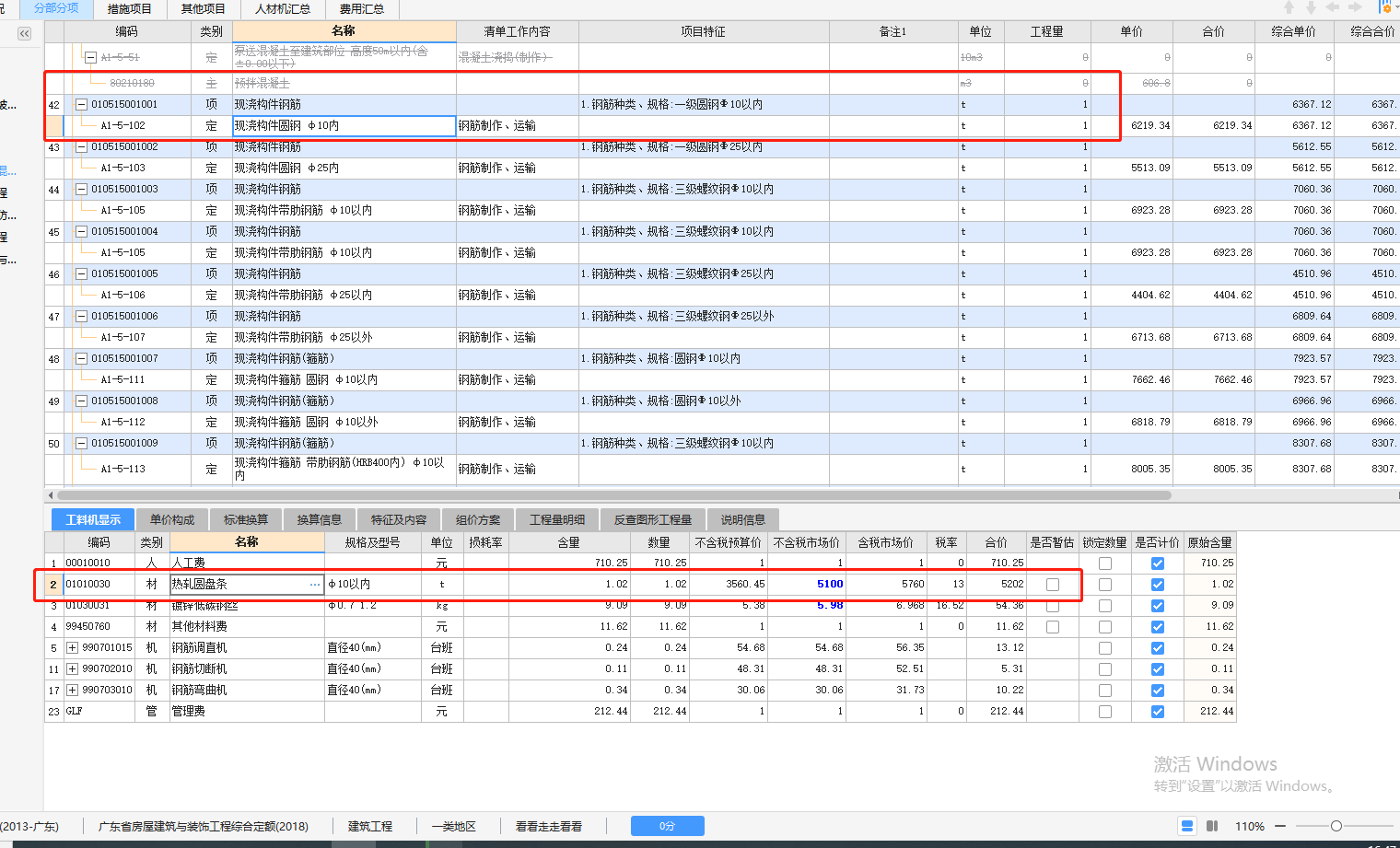
Task: Collapse item 010515001001 tree node
Action: (x=81, y=105)
